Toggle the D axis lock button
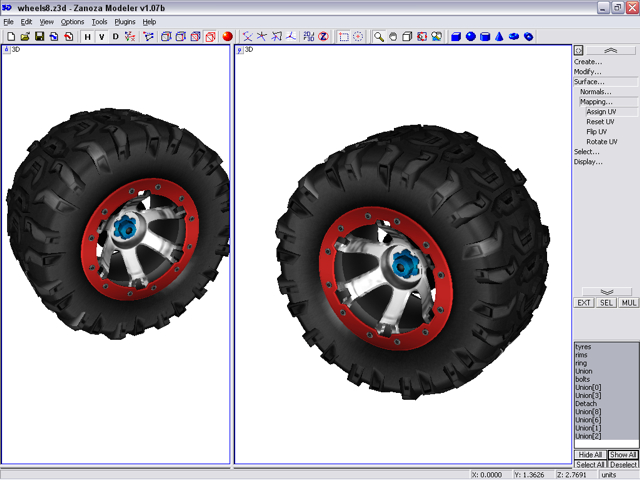Screen dimensions: 640x480 (x=115, y=37)
